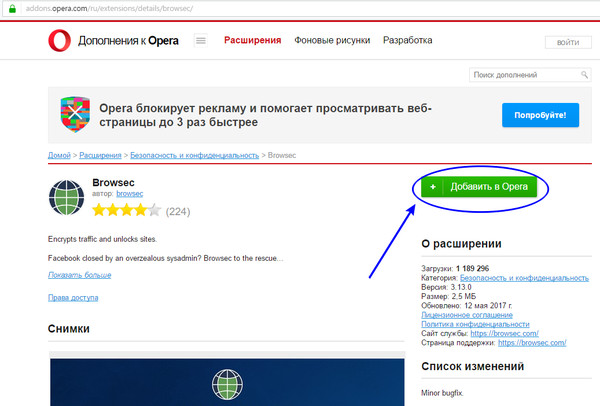Click the Browsec globe extension icon
This screenshot has width=600, height=406.
point(67,197)
